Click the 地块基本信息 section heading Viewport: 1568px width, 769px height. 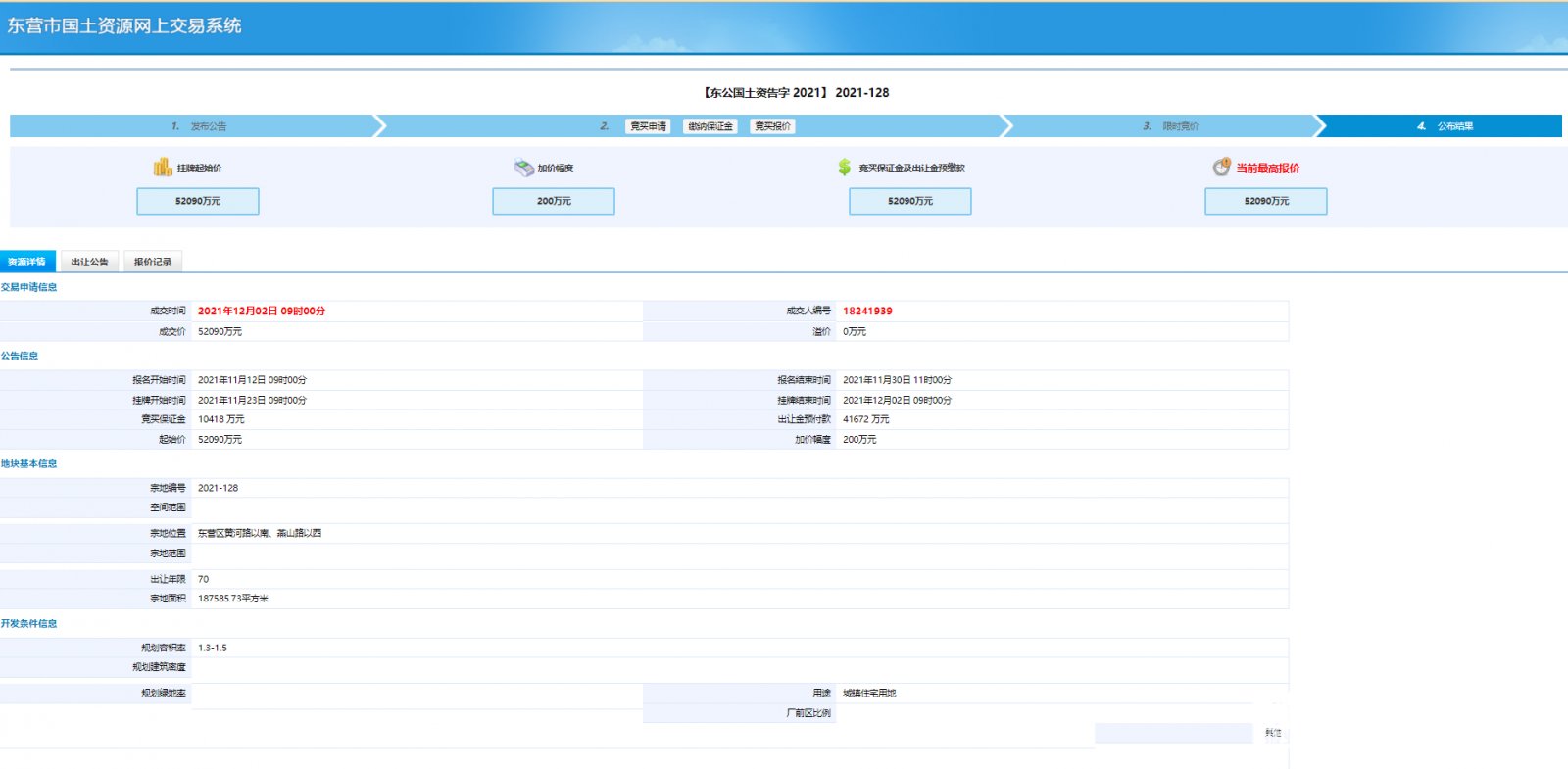(x=29, y=463)
